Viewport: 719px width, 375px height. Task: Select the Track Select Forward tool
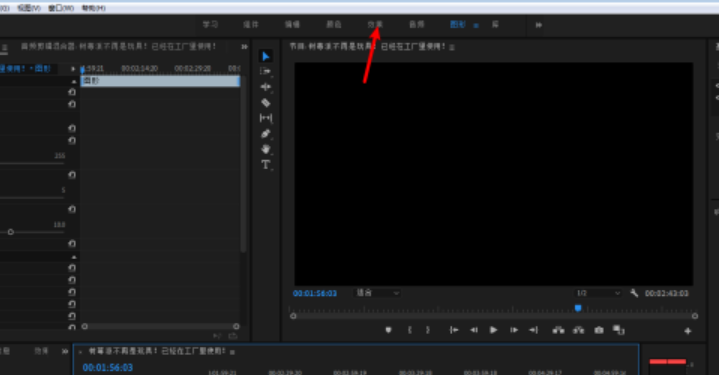click(265, 72)
